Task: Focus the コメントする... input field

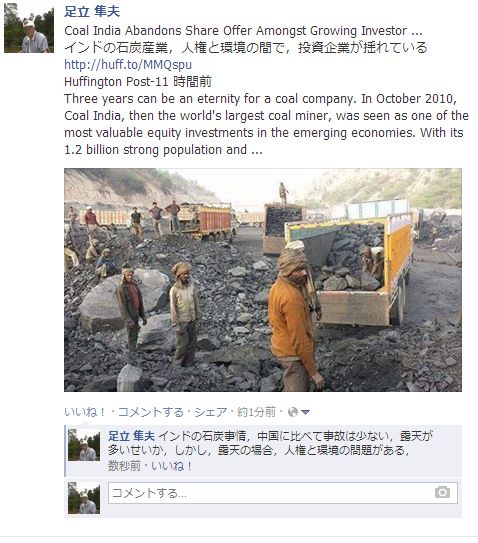Action: click(283, 493)
